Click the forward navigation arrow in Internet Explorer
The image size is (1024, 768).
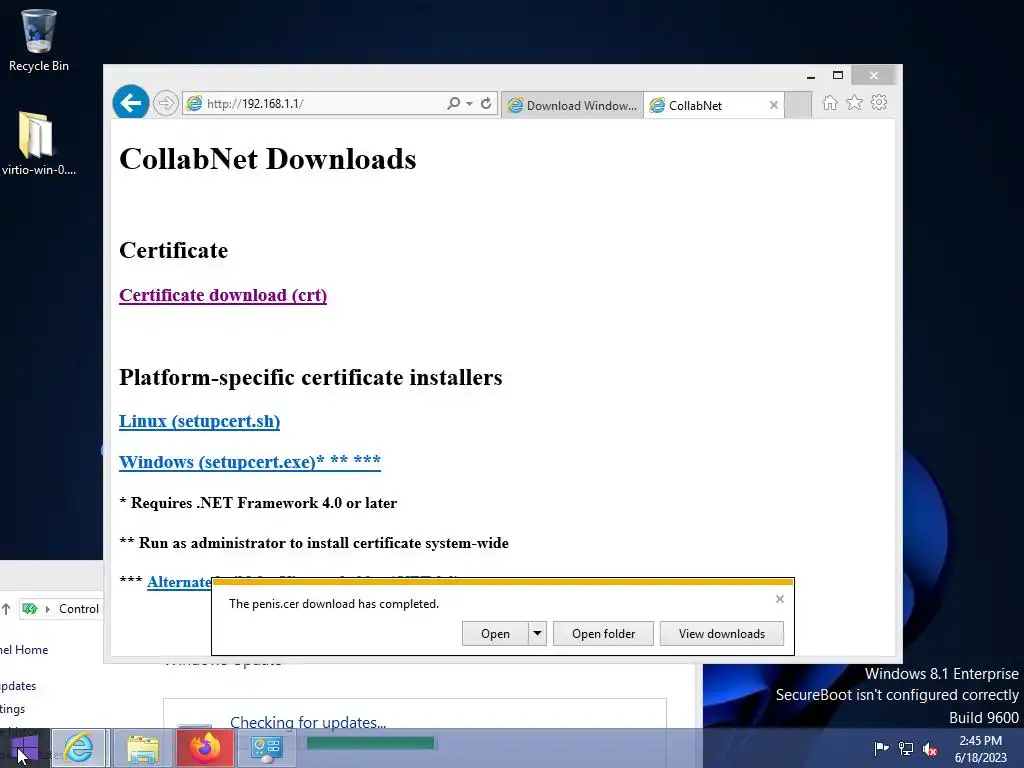pos(166,103)
